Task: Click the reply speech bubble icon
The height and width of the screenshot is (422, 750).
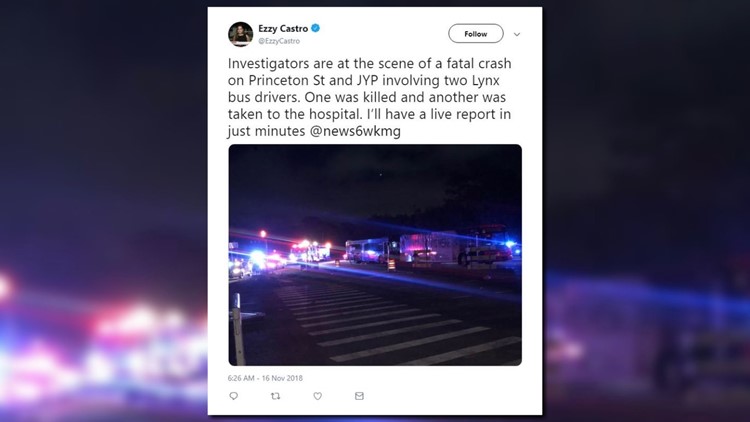Action: [x=233, y=396]
